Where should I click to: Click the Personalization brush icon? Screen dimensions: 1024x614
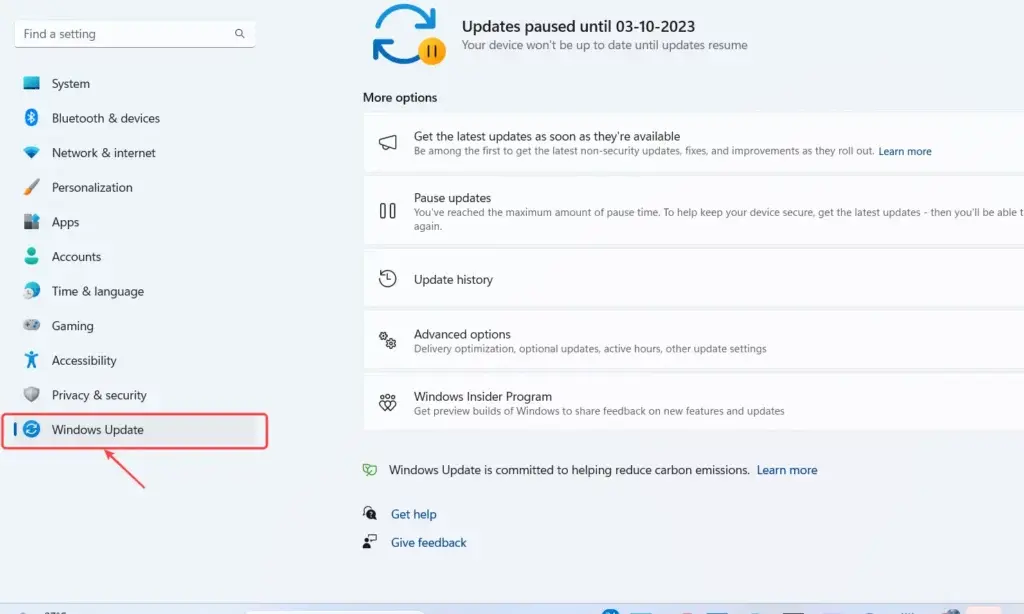click(30, 187)
